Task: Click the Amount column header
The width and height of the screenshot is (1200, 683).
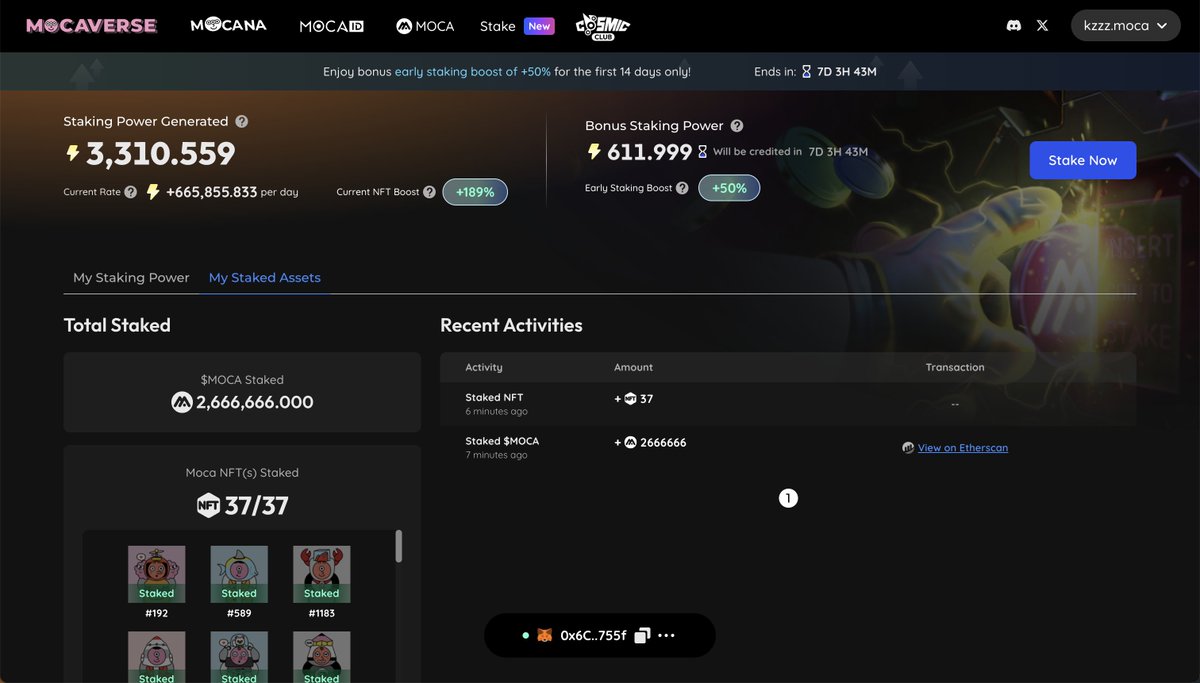Action: [x=633, y=367]
